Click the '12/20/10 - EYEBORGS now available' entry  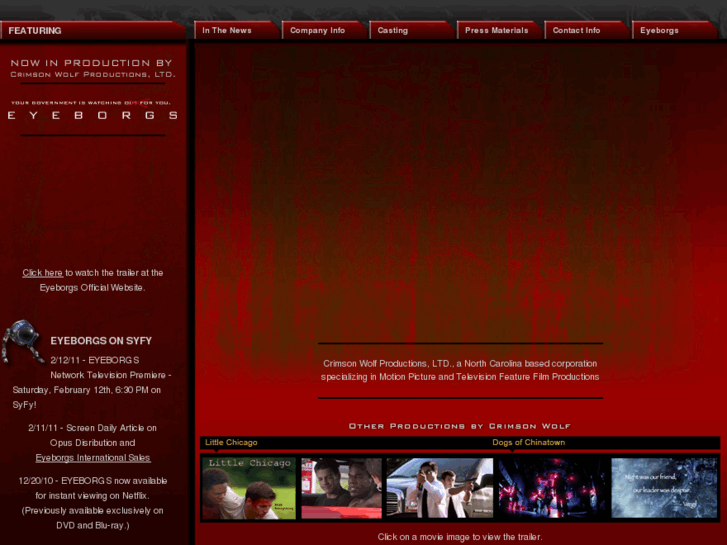click(x=93, y=503)
